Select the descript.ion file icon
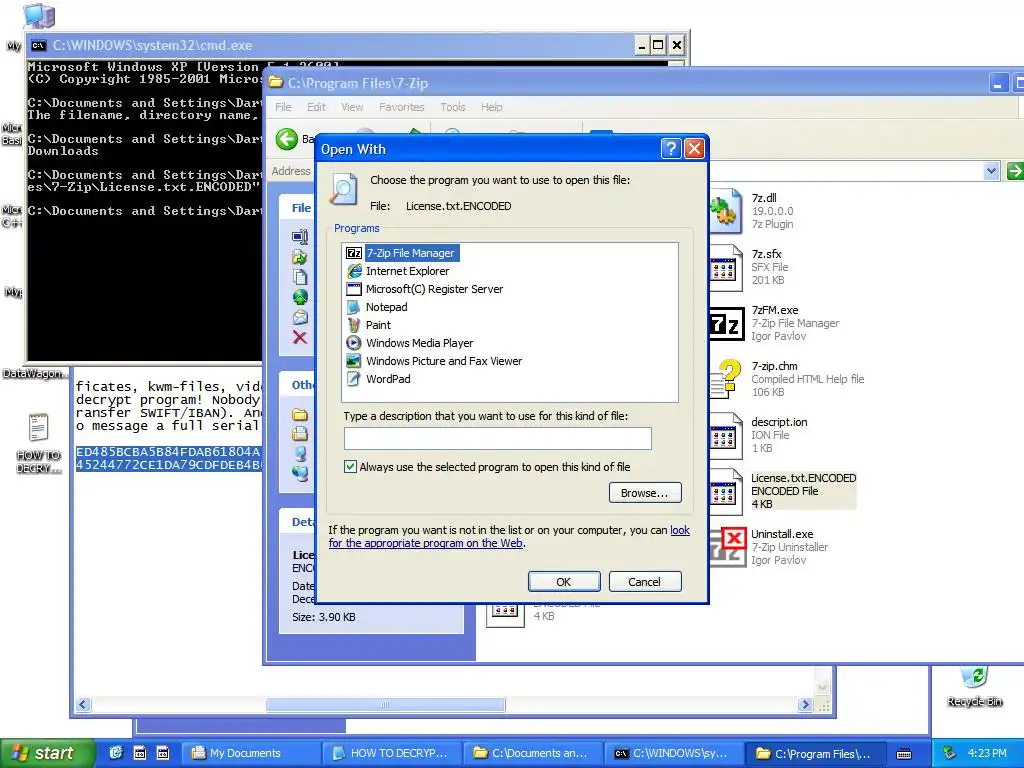Viewport: 1024px width, 768px height. click(726, 436)
